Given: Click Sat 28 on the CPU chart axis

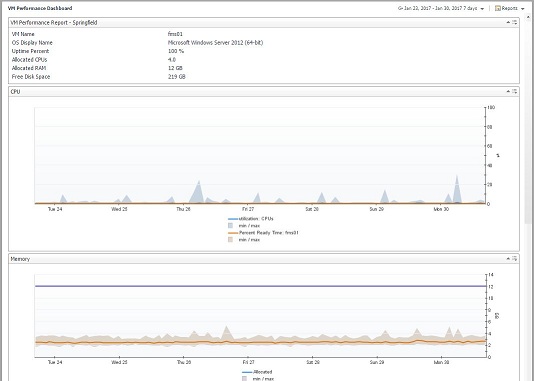Looking at the screenshot, I should pyautogui.click(x=312, y=209).
